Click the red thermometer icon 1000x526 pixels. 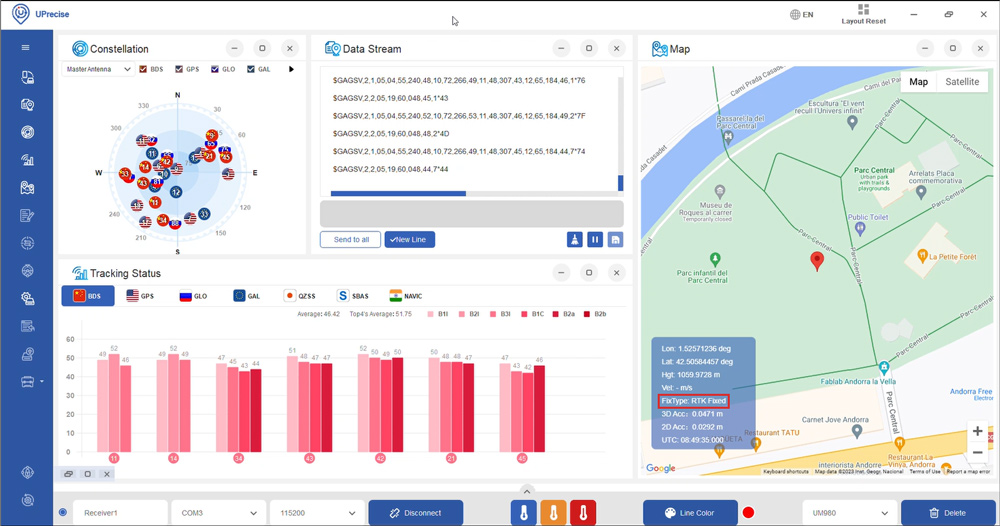583,513
